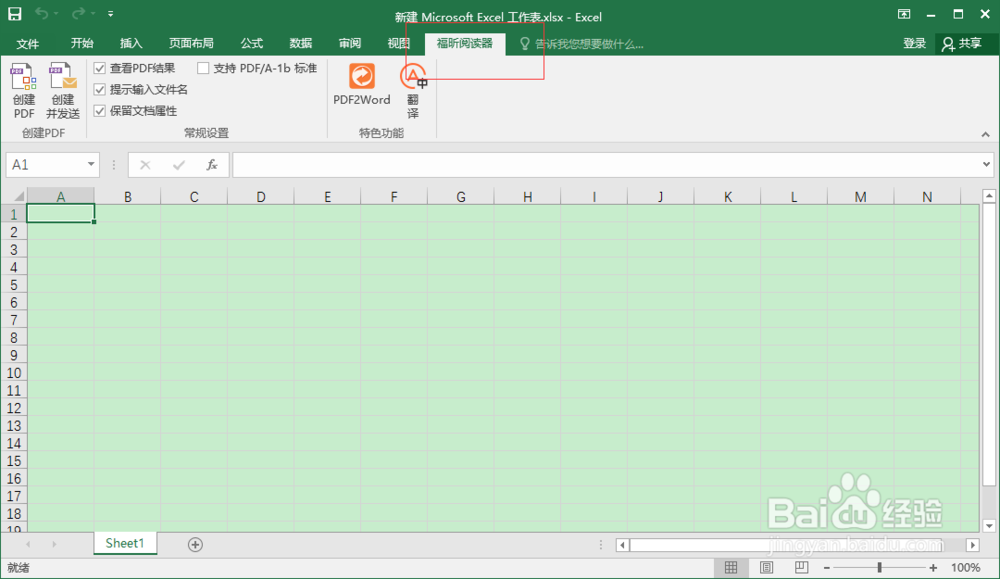Click cell A1
Image resolution: width=1000 pixels, height=579 pixels.
click(61, 214)
